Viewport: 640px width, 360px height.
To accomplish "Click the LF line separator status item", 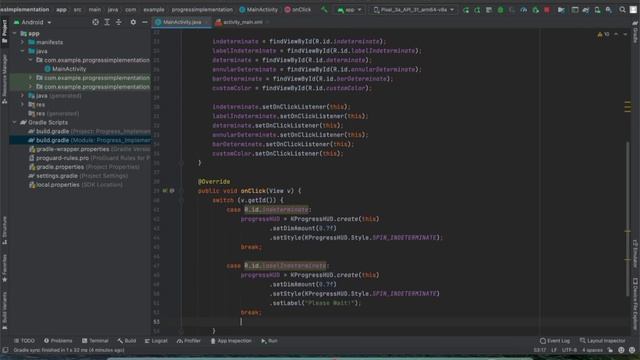I will coord(554,350).
